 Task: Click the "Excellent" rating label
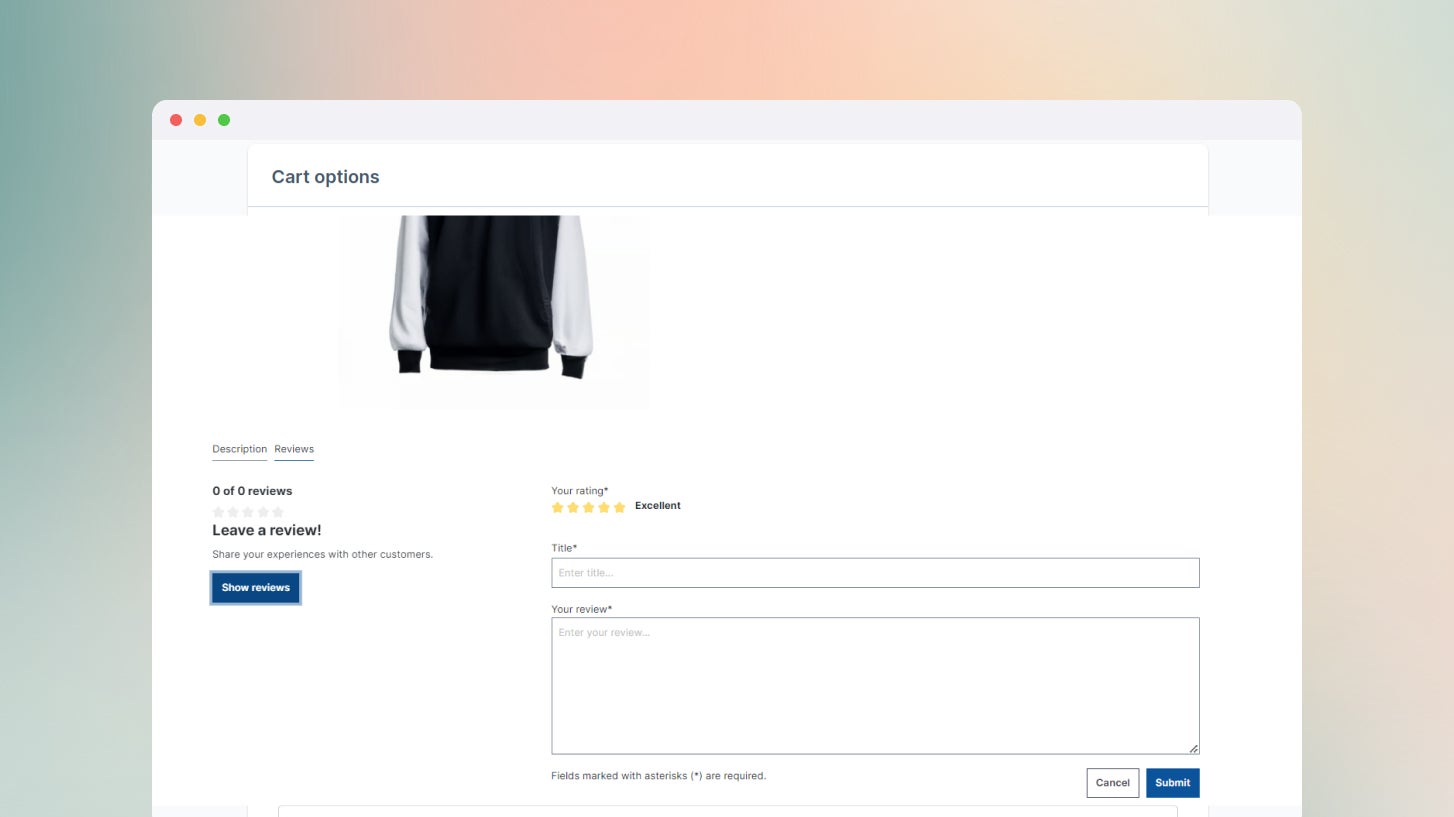pos(658,506)
